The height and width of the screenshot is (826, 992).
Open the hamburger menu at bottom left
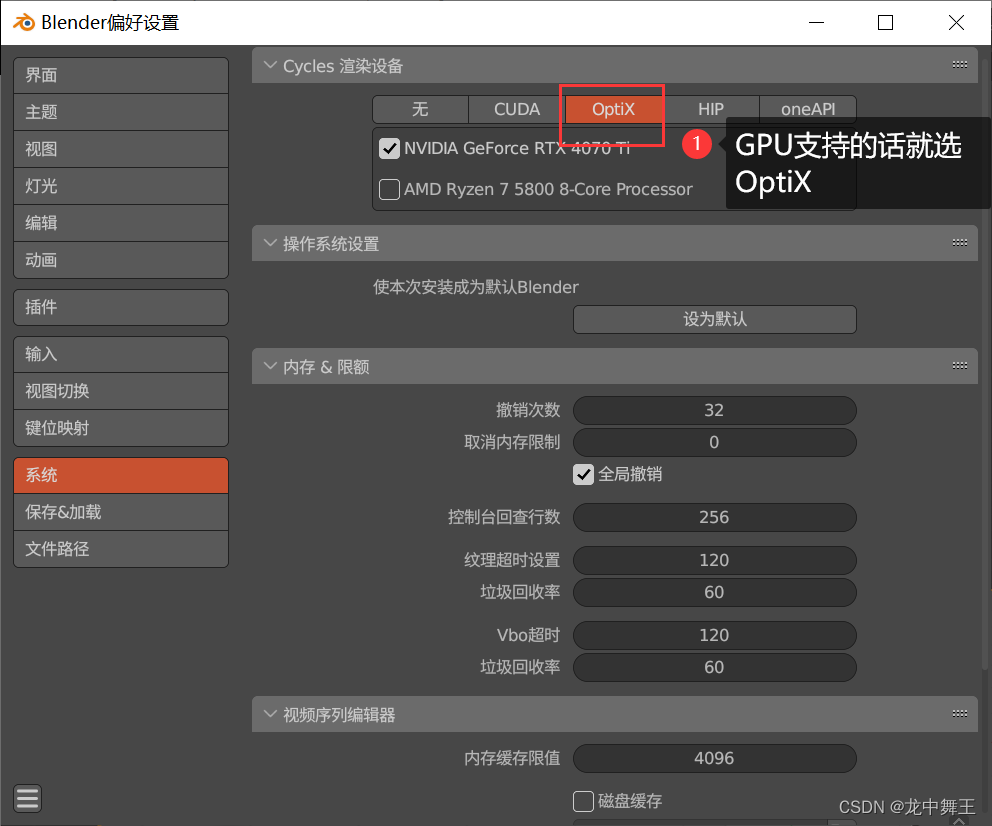click(27, 798)
